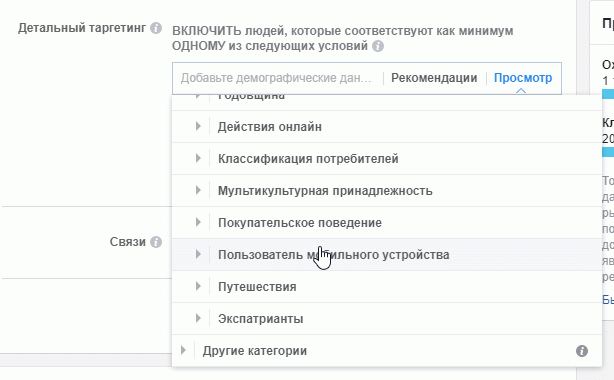Select Действия онлайн category

(387, 127)
